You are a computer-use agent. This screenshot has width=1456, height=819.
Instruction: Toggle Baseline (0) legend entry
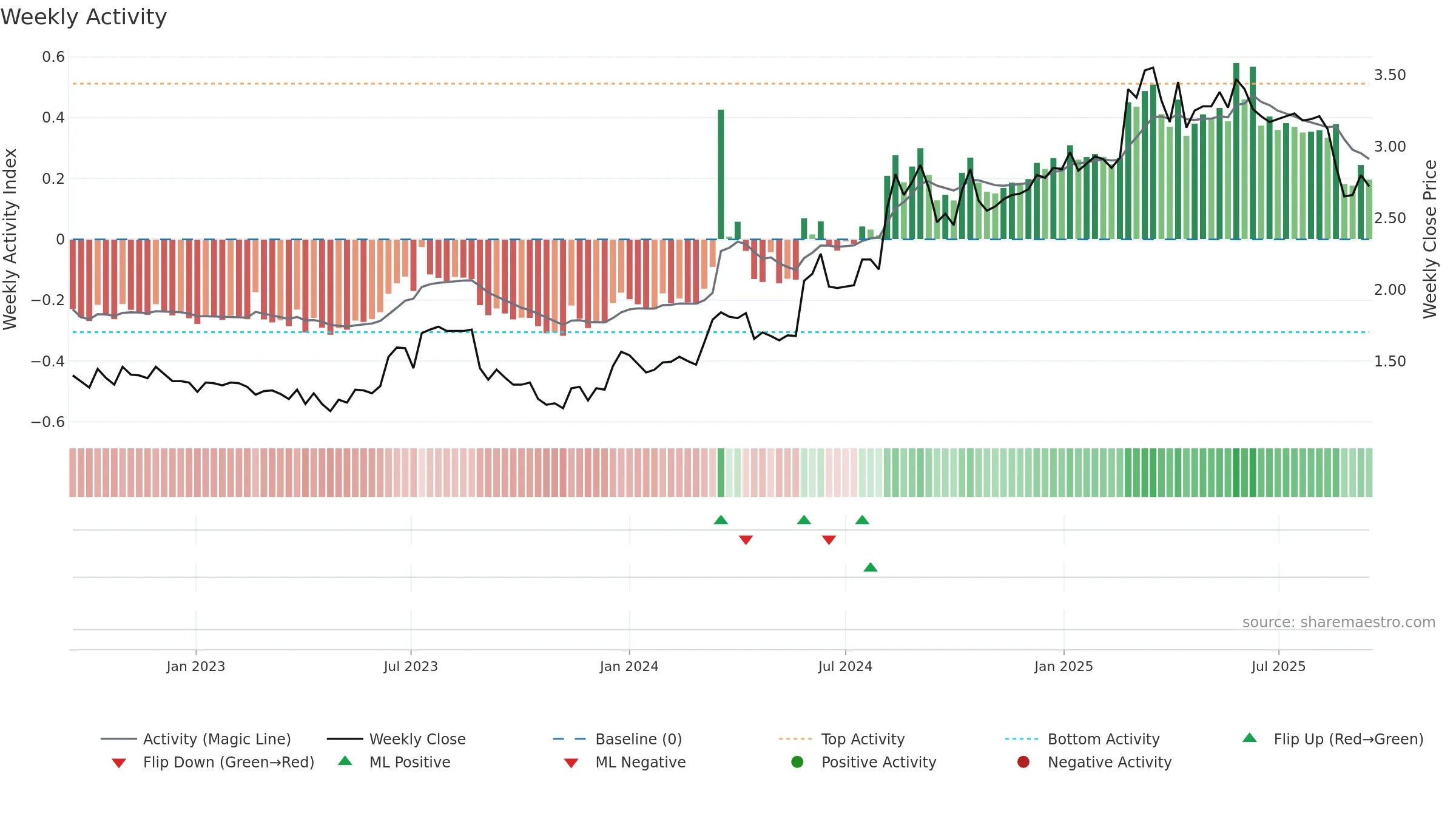click(617, 739)
